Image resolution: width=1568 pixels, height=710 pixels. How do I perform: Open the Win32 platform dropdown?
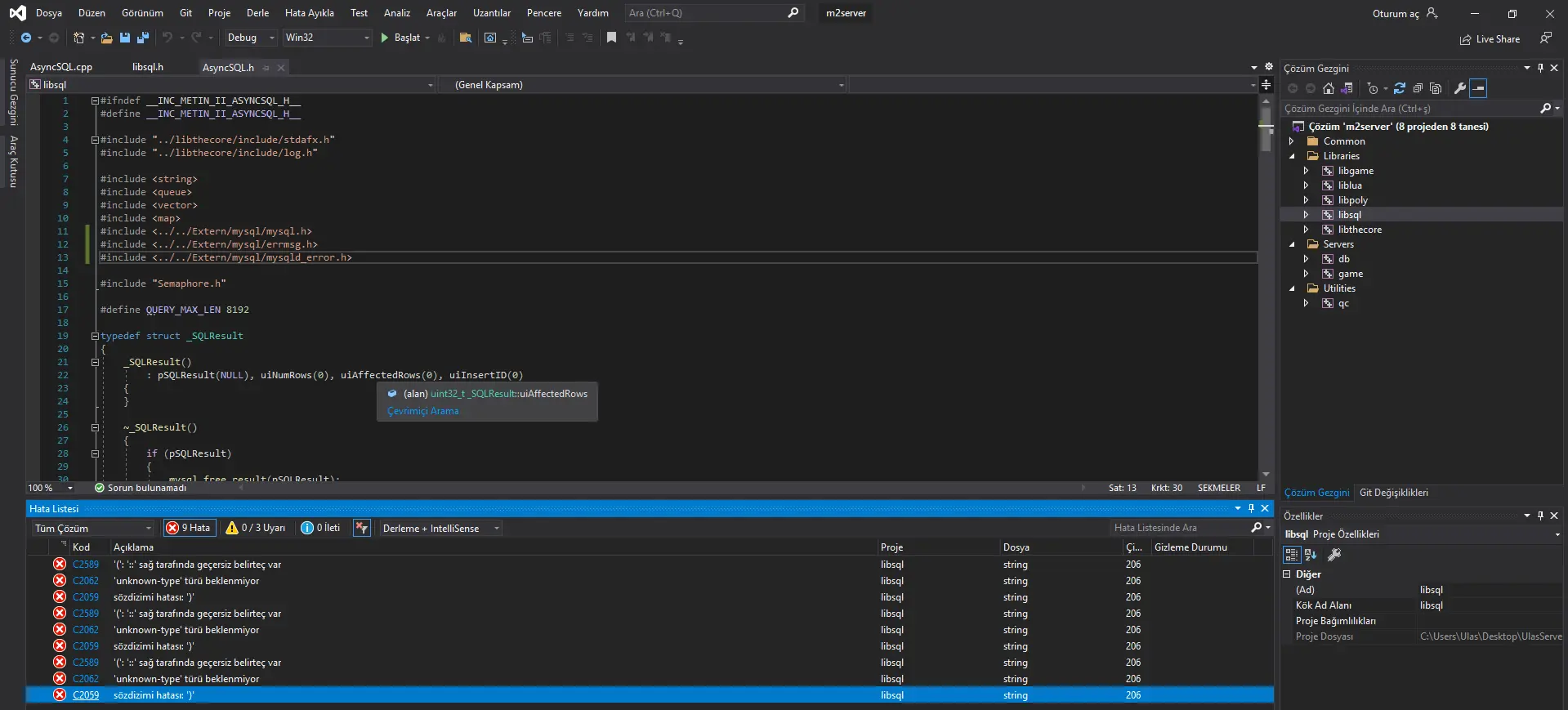pos(326,38)
